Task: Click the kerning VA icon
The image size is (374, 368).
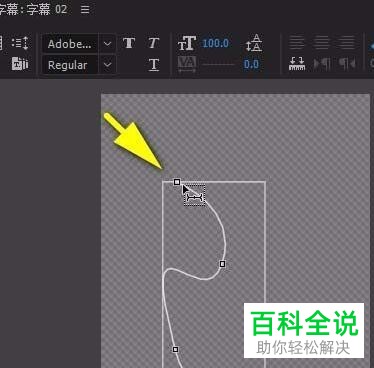Action: (187, 64)
